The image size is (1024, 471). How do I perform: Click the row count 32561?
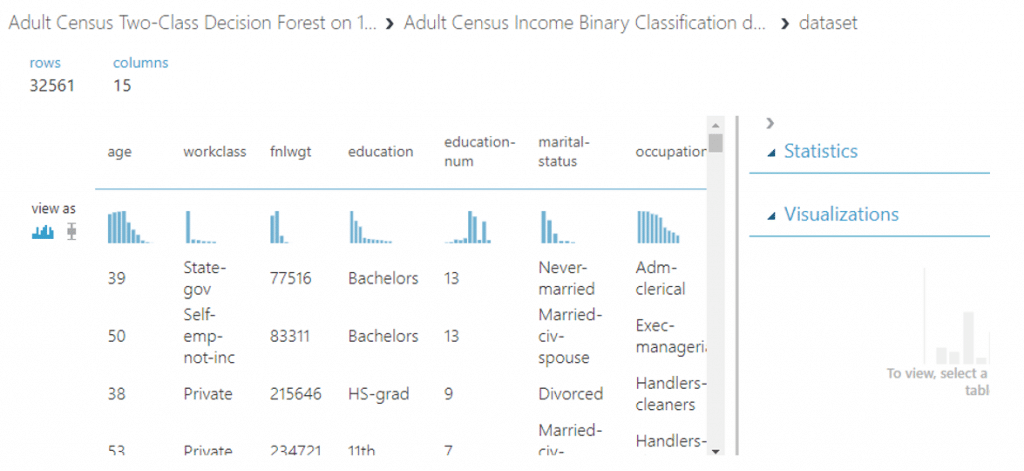[52, 86]
